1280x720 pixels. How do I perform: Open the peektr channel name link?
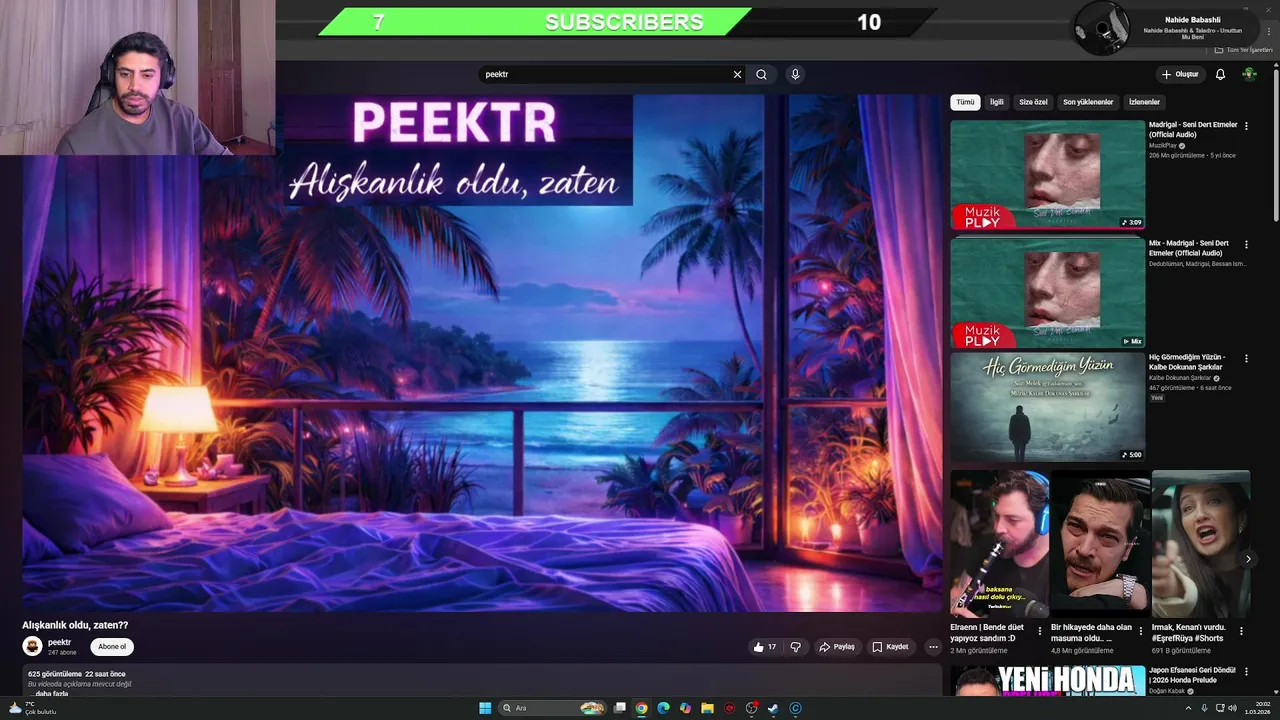[x=60, y=642]
